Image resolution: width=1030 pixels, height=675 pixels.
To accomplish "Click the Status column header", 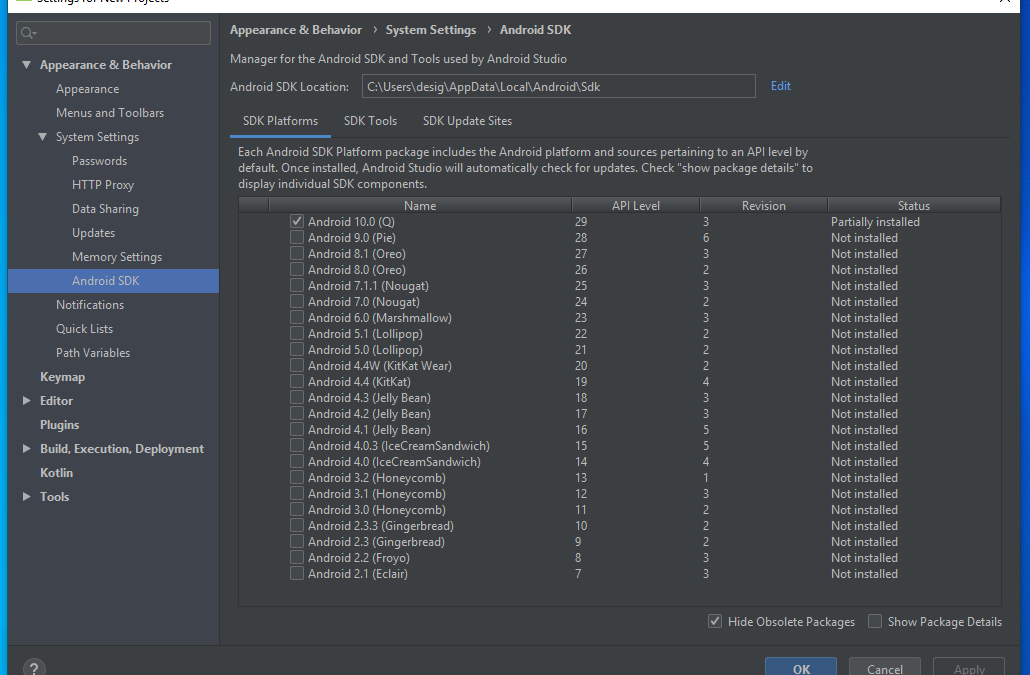I will point(914,206).
